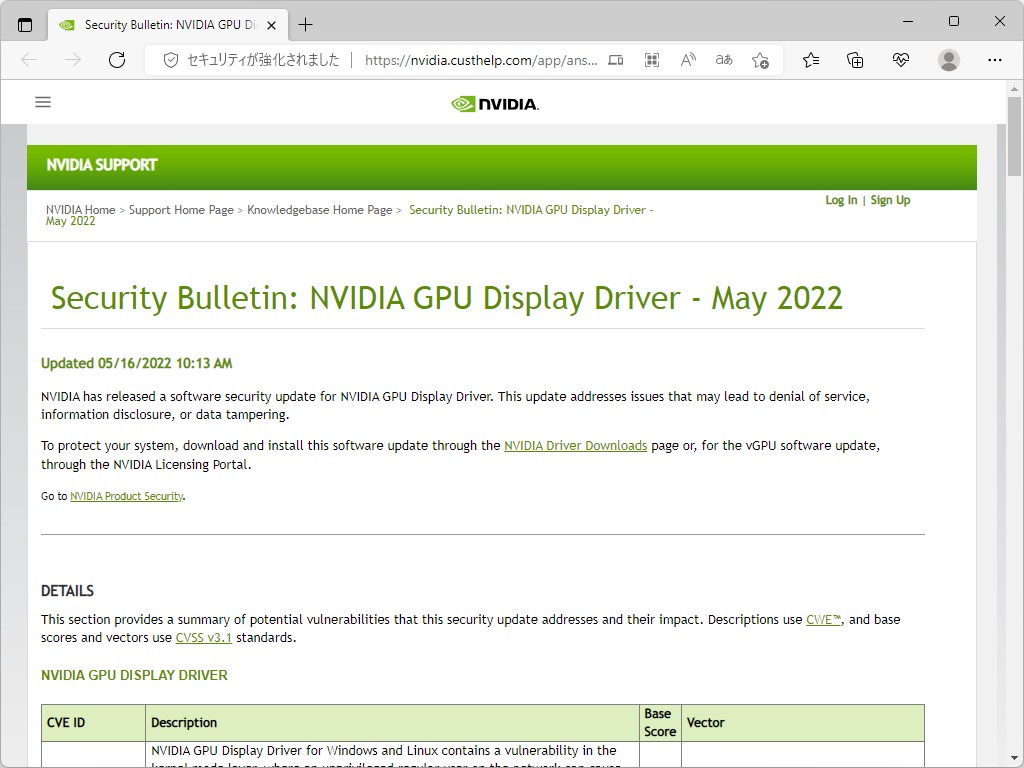1024x768 pixels.
Task: Open the tab actions menu icon
Action: 25,25
